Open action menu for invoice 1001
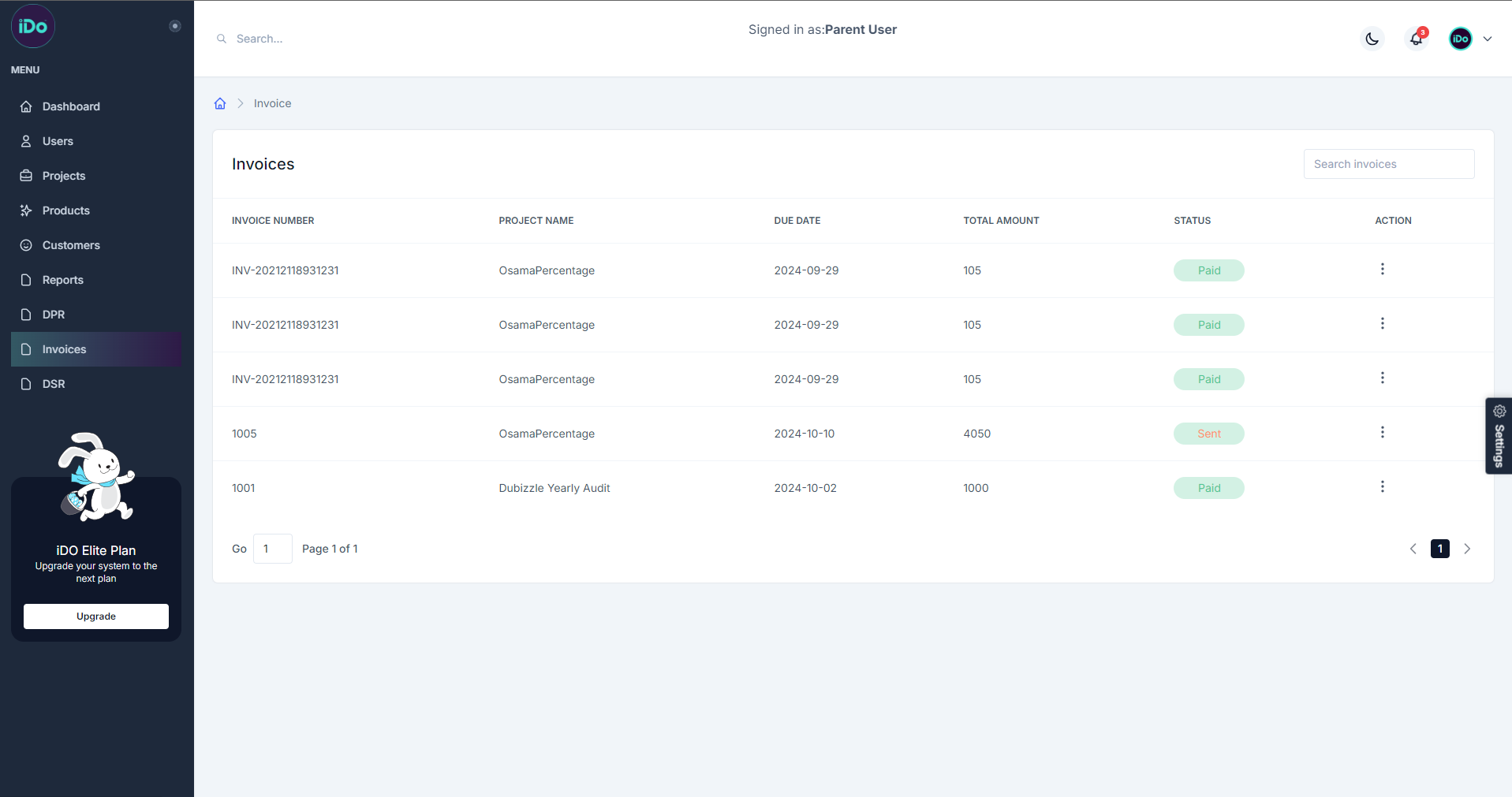 pos(1382,487)
